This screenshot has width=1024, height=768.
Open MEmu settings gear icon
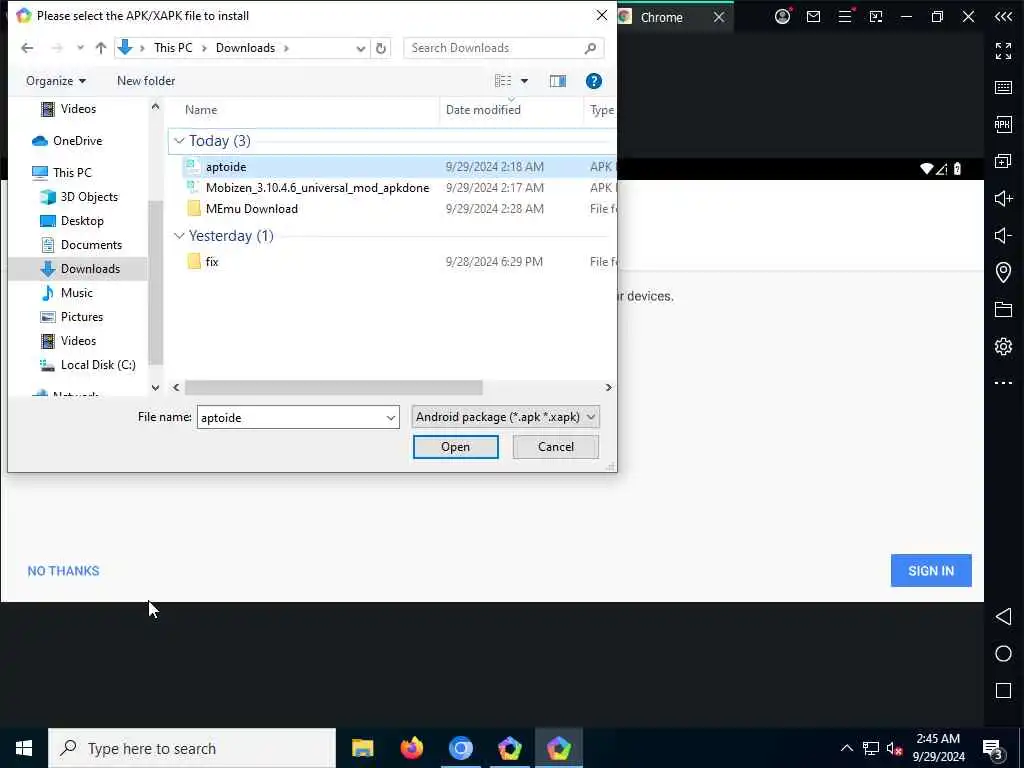(1003, 346)
